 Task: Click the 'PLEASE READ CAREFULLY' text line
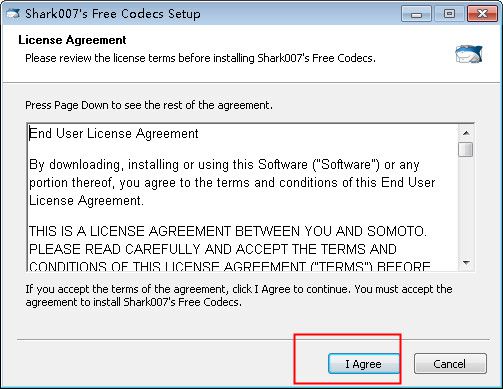tap(213, 249)
